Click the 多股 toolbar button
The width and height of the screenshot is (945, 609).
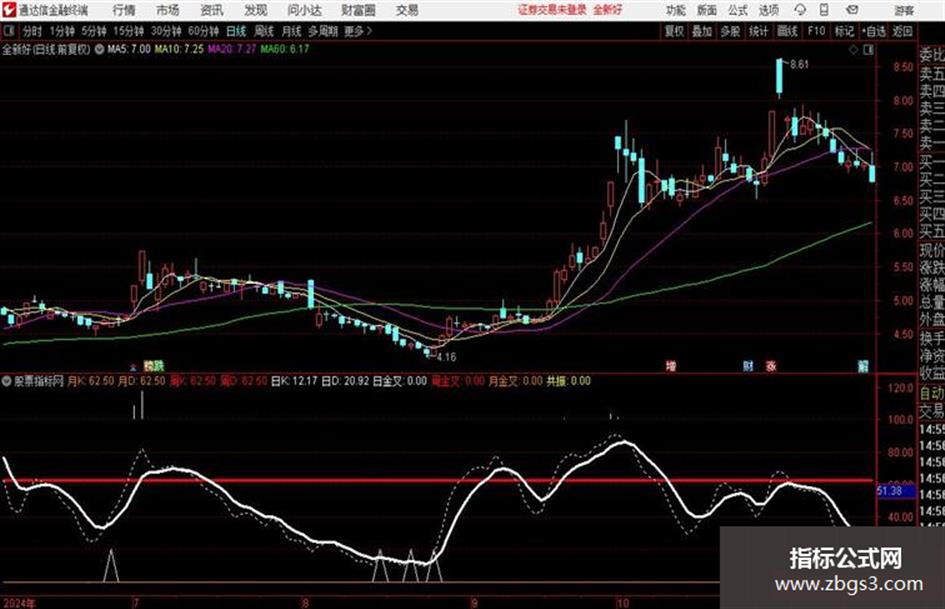coord(730,31)
